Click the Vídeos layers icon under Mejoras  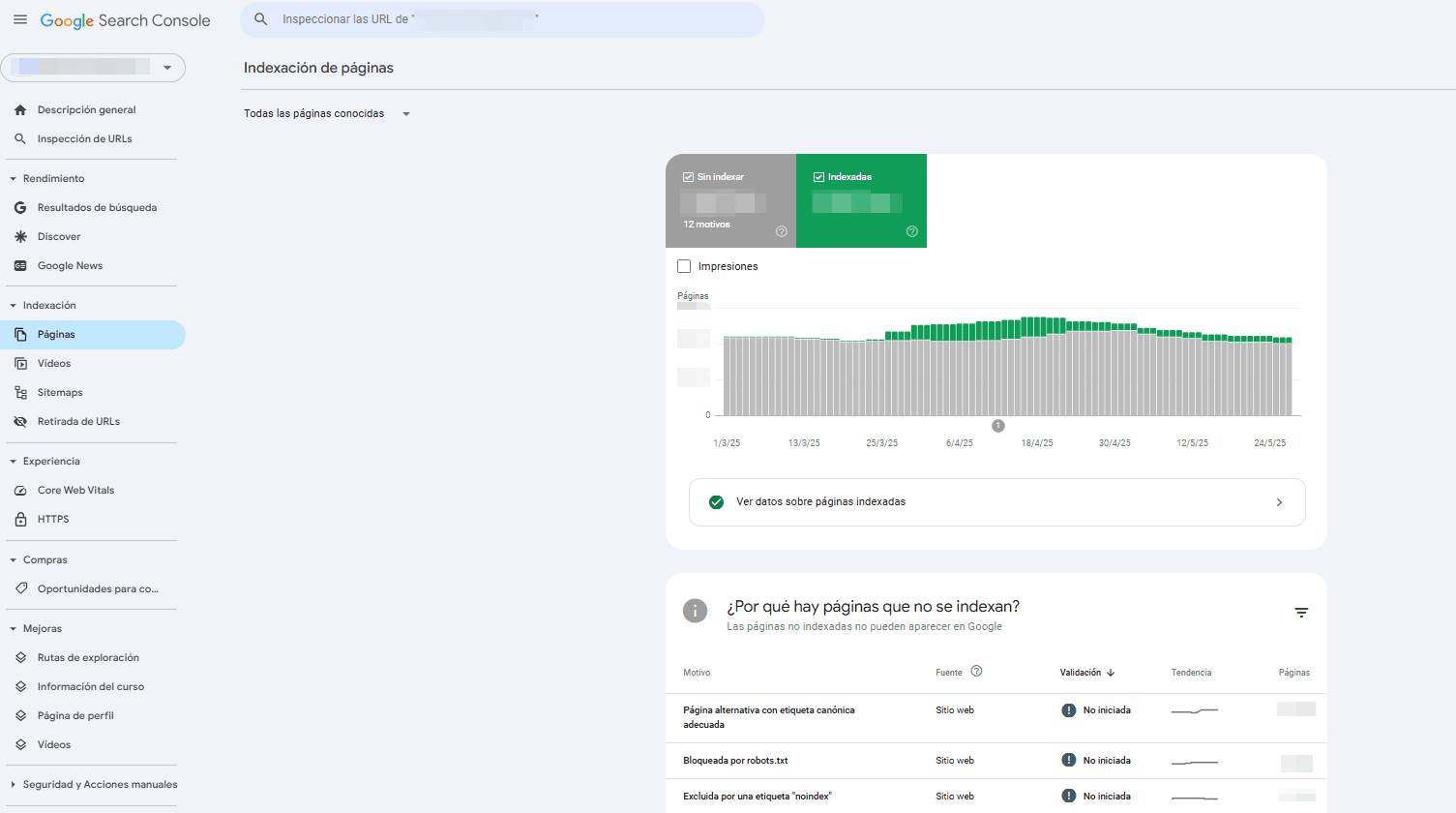point(20,745)
